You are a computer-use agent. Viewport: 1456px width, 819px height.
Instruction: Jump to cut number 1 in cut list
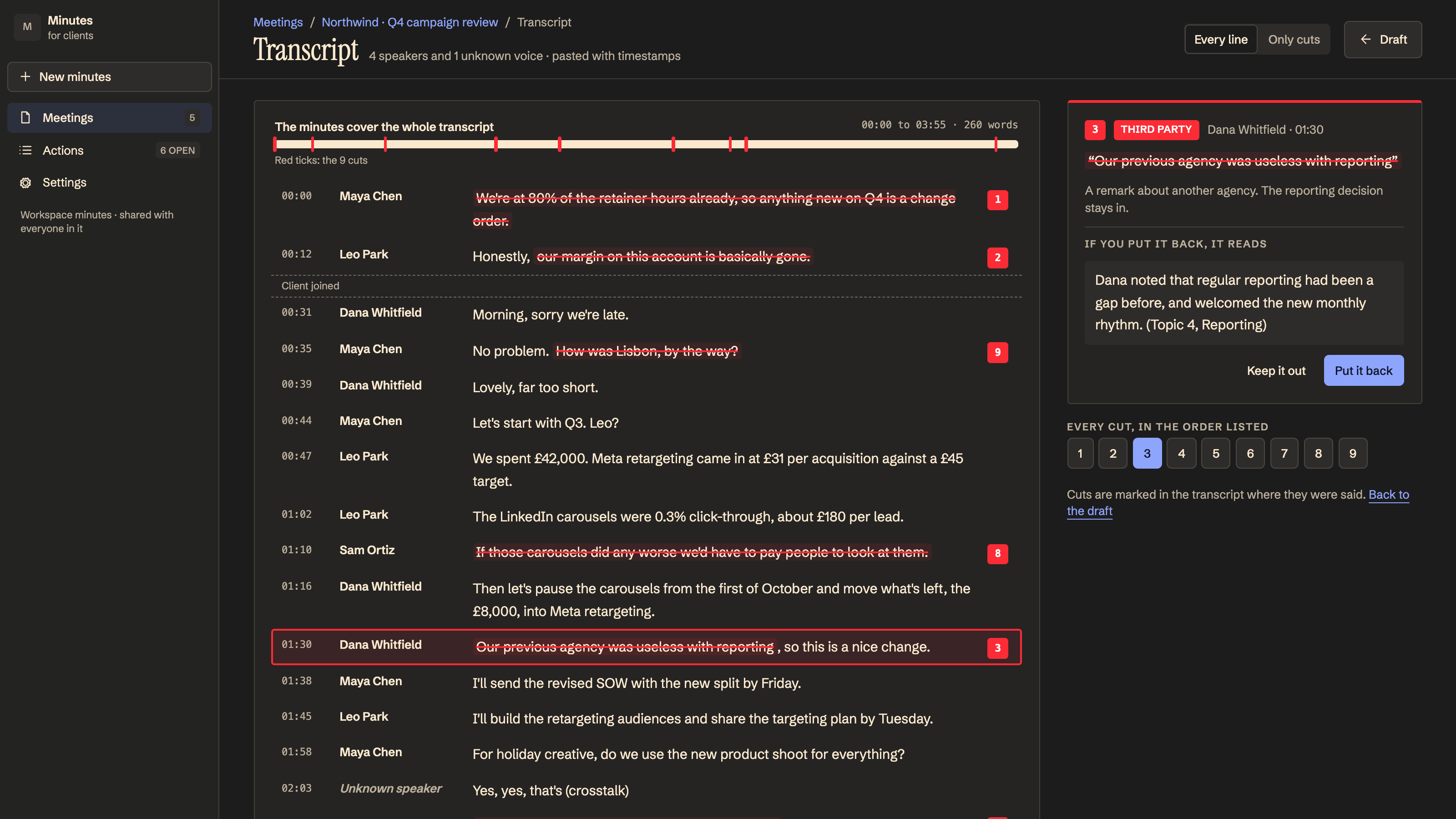pyautogui.click(x=1080, y=453)
